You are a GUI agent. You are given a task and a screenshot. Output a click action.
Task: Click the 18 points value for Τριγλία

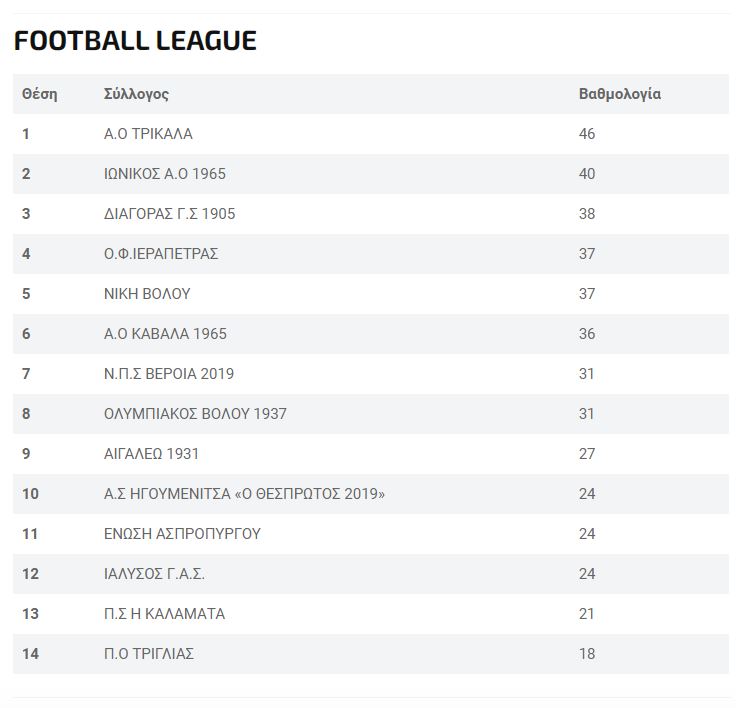pyautogui.click(x=587, y=654)
